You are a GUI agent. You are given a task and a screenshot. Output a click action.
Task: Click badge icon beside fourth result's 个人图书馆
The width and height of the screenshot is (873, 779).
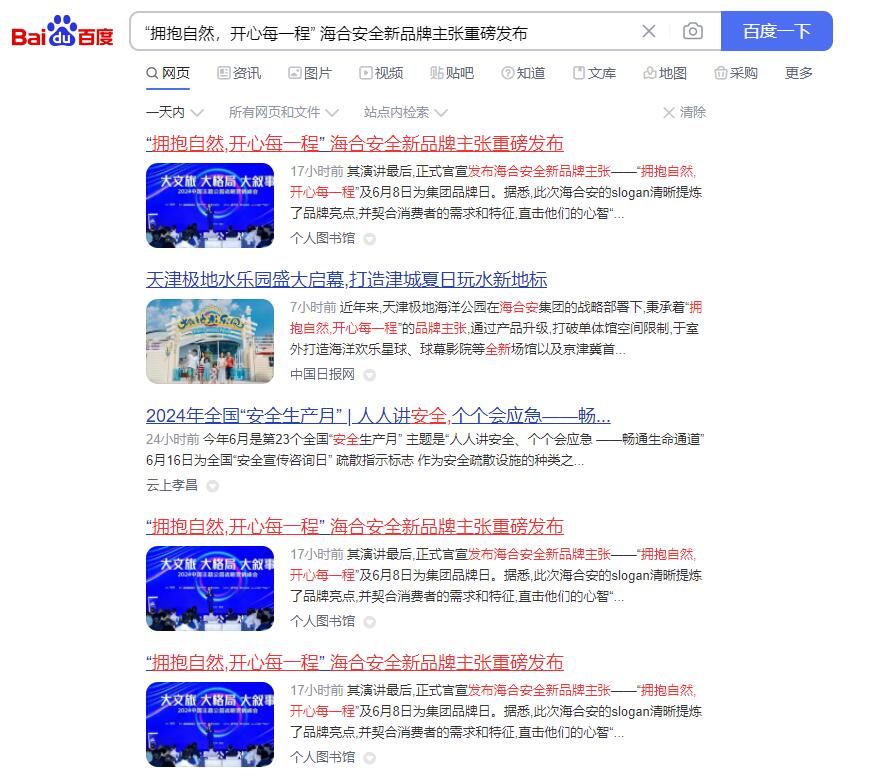pyautogui.click(x=370, y=622)
